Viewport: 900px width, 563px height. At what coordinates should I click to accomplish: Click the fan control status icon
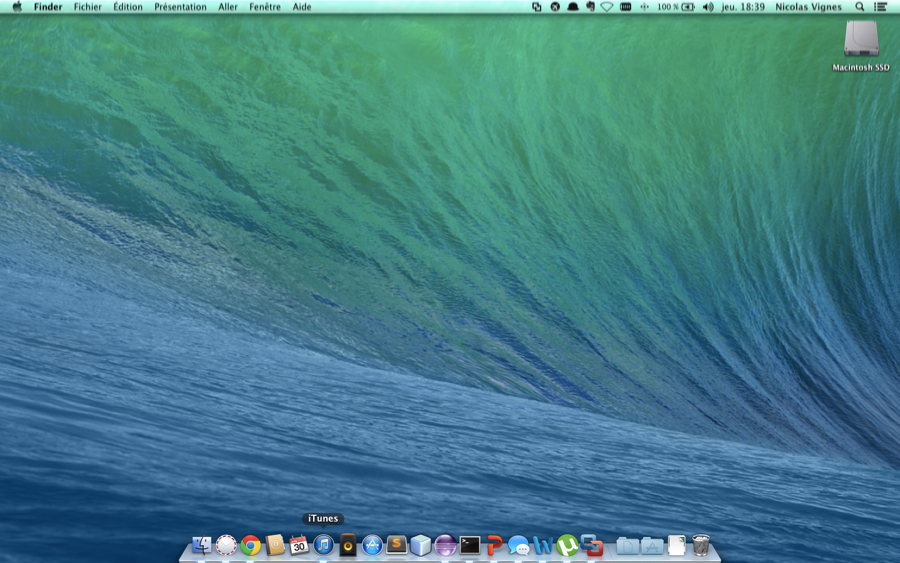645,7
